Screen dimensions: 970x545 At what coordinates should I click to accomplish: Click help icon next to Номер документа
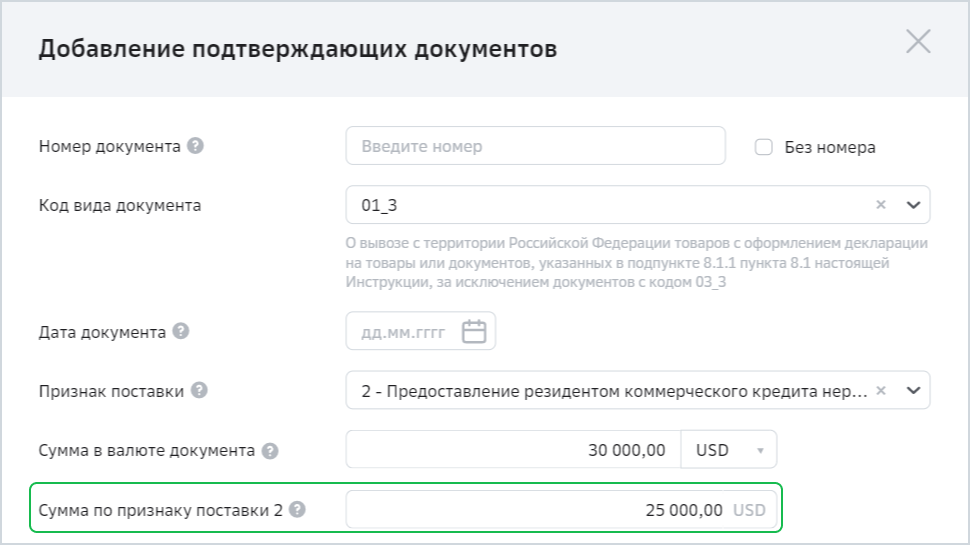[196, 146]
